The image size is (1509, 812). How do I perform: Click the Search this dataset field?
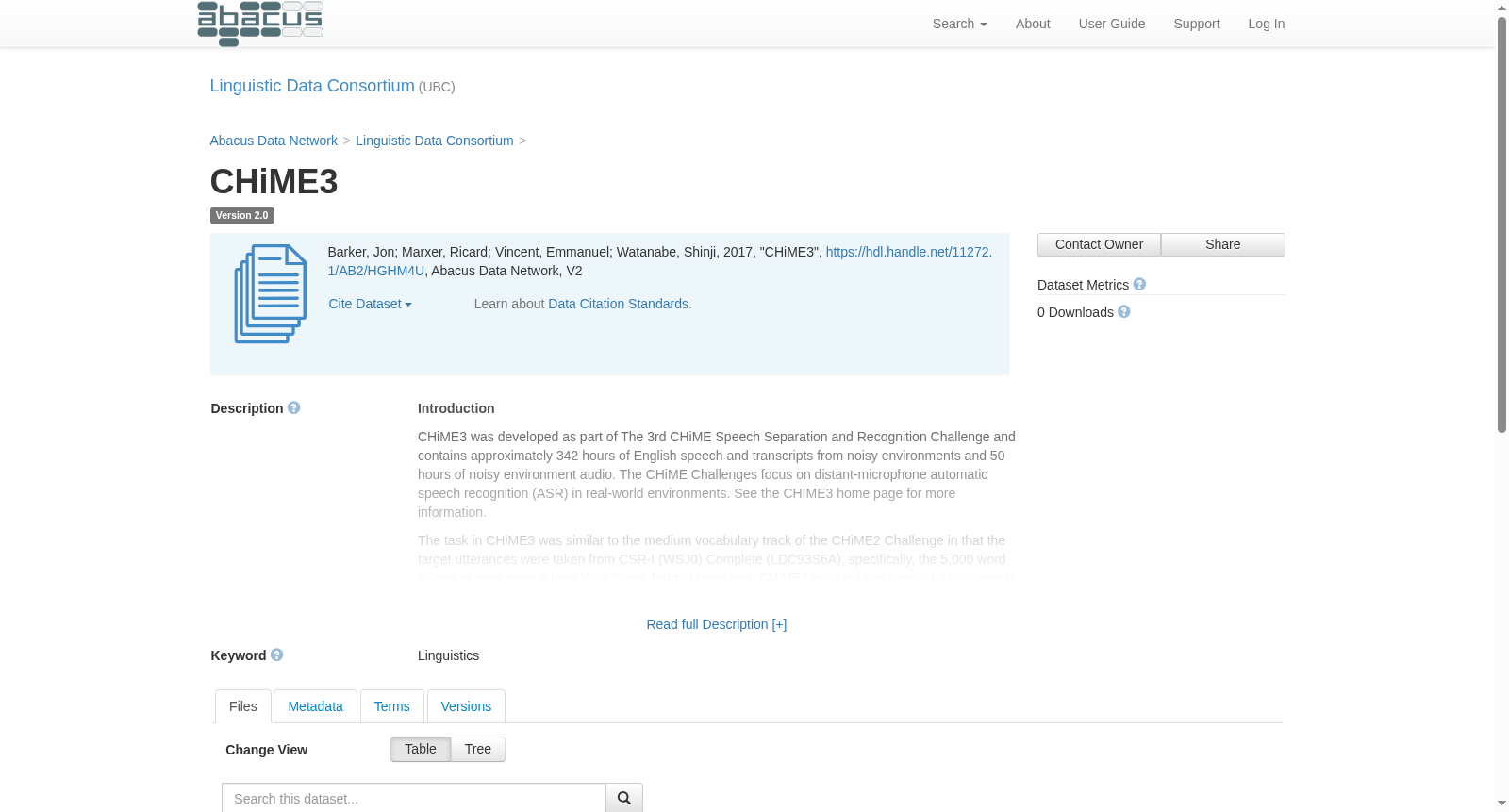(414, 798)
